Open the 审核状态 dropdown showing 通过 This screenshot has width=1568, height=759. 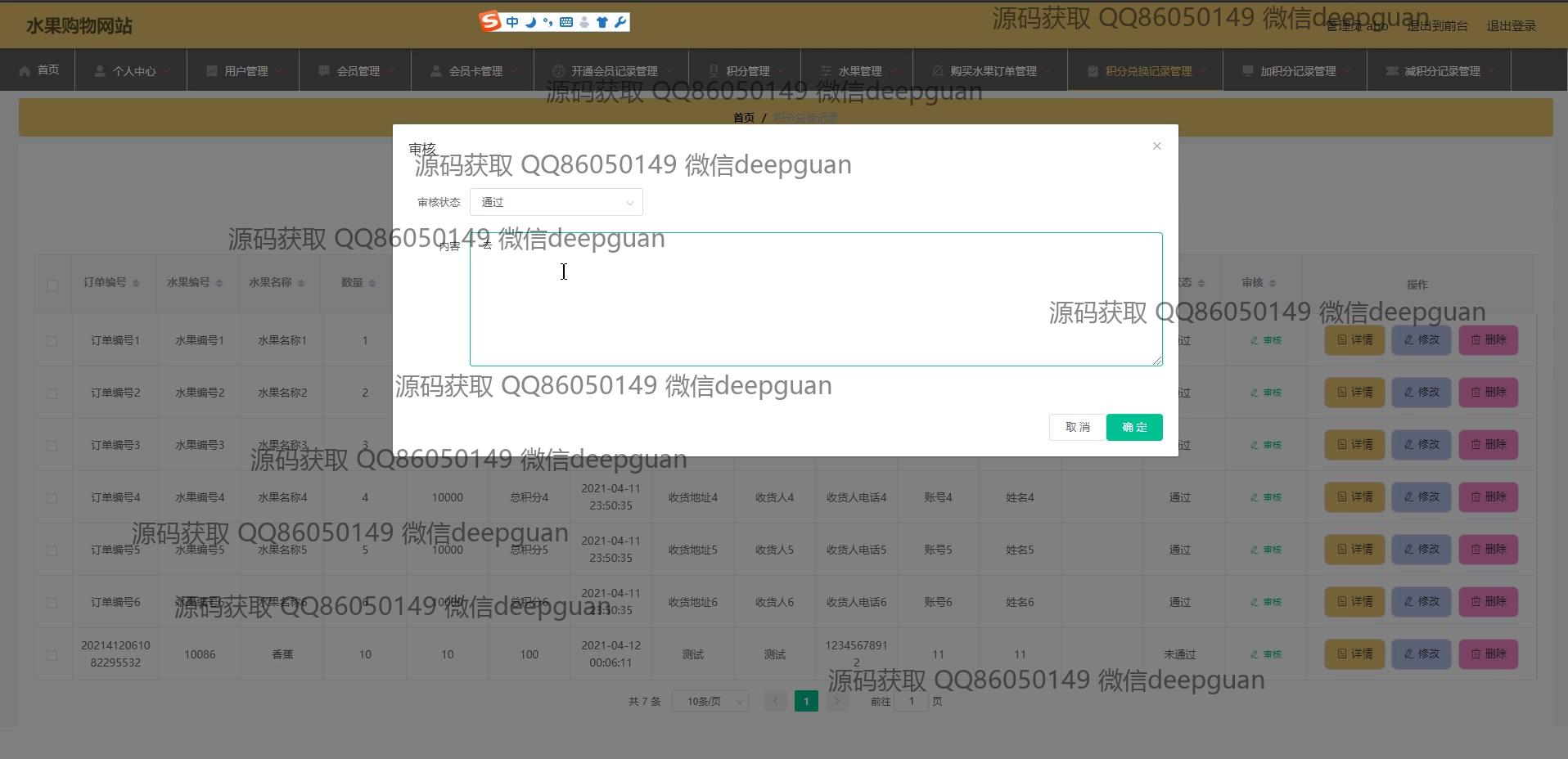pos(556,202)
